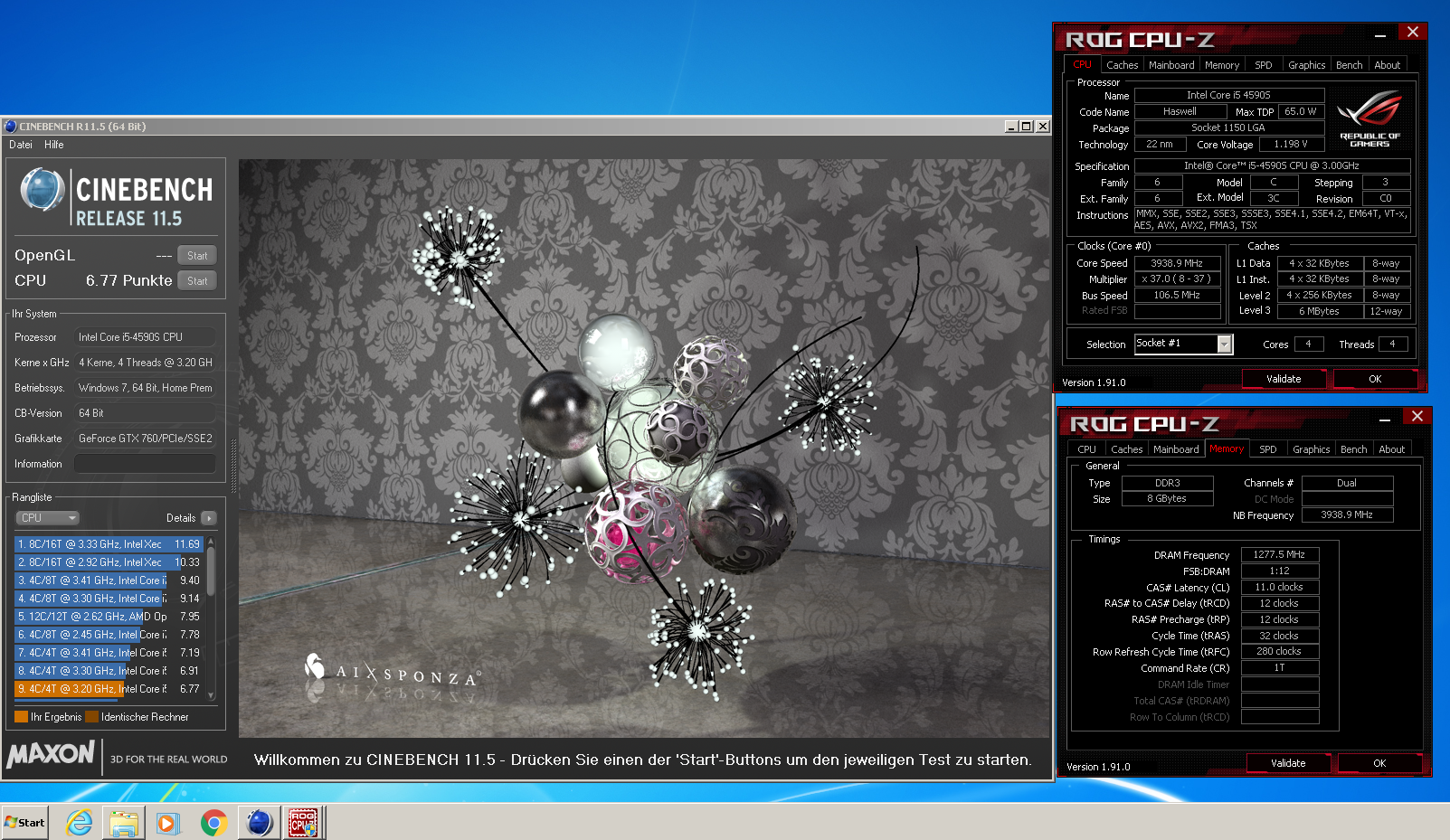The height and width of the screenshot is (840, 1450).
Task: Select ranking row 8C/16T @ 3.33 GHz
Action: [x=109, y=544]
